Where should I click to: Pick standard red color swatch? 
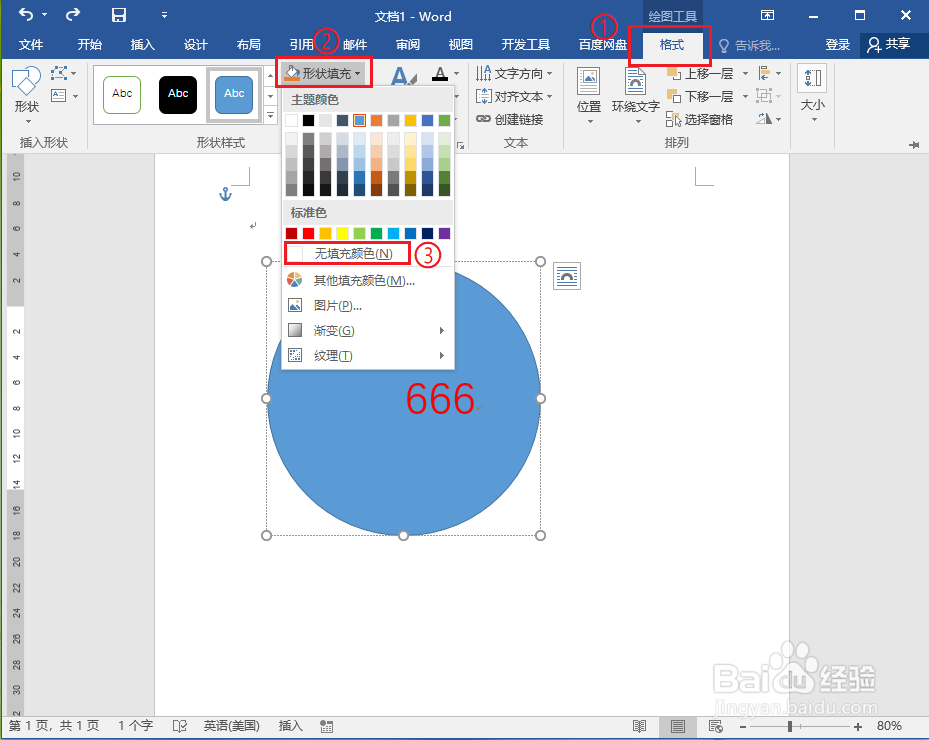tap(309, 233)
